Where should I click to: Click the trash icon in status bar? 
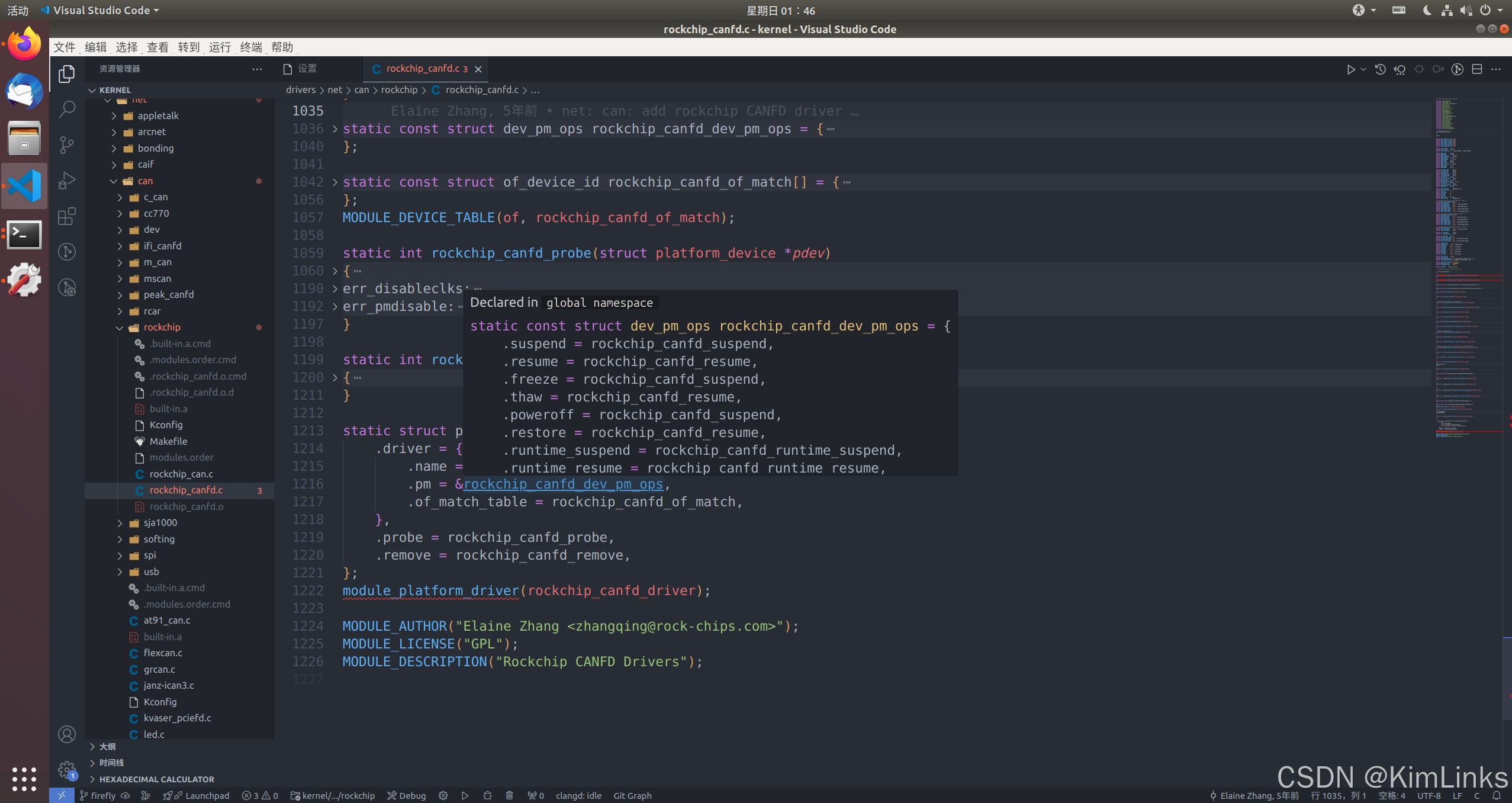point(509,795)
